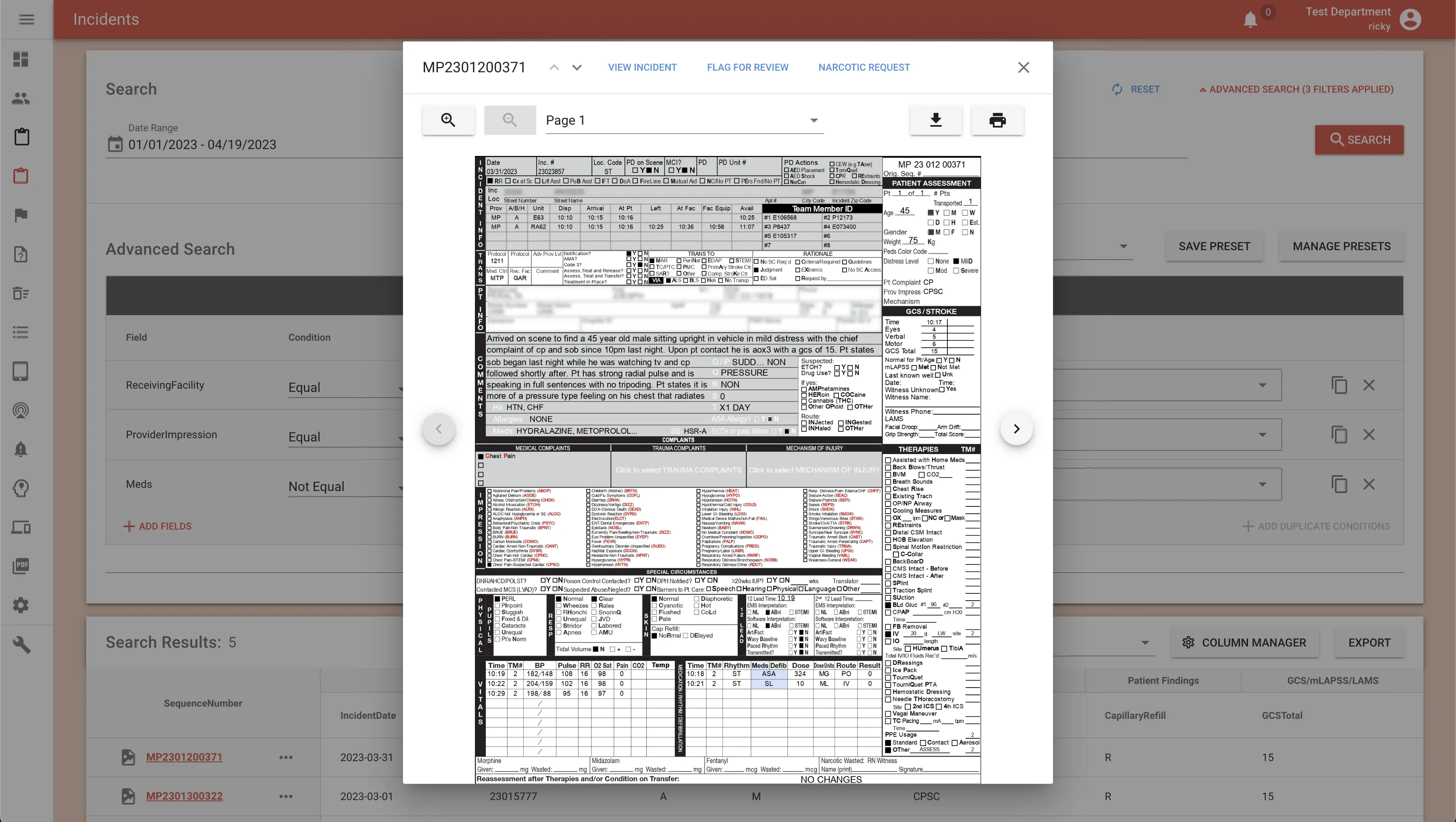This screenshot has width=1456, height=822.
Task: Open the settings gear sidebar icon
Action: [x=21, y=605]
